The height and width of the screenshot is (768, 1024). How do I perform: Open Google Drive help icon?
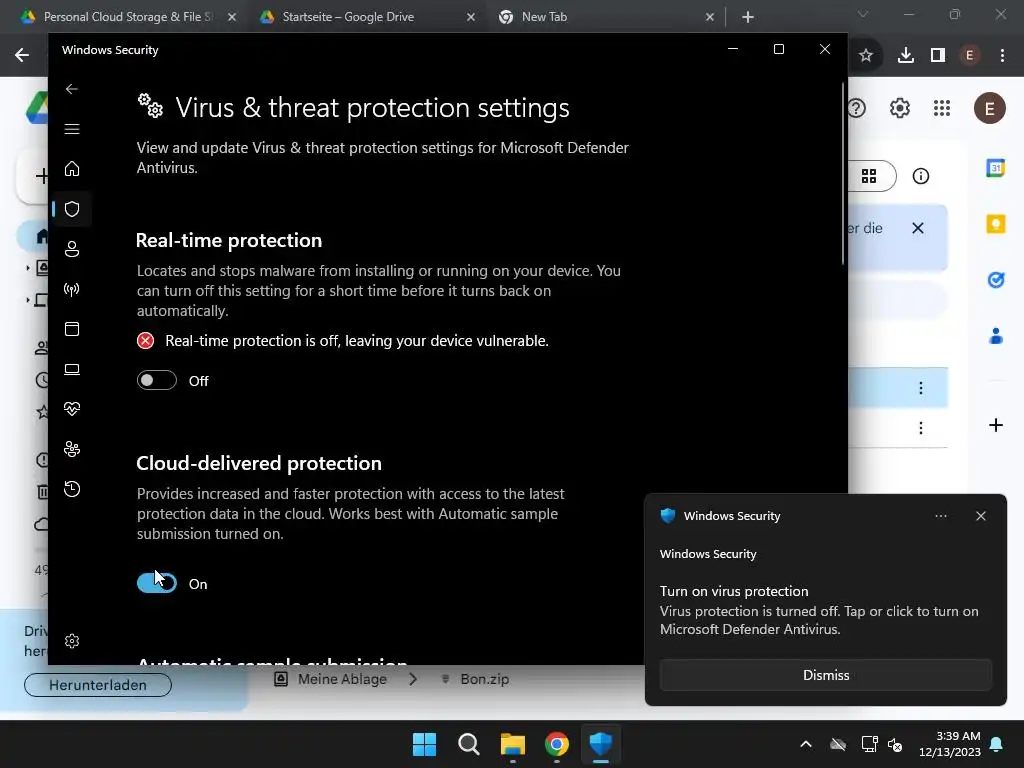[856, 108]
